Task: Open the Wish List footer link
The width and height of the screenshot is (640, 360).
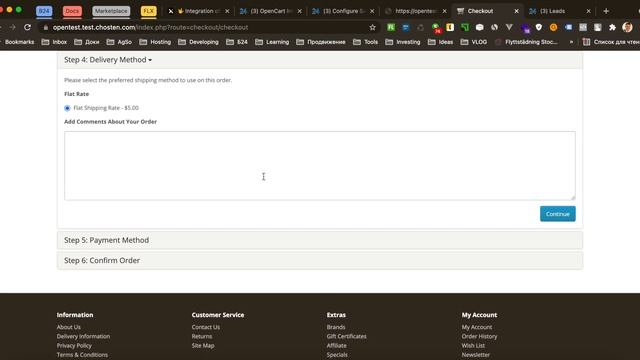Action: tap(473, 345)
